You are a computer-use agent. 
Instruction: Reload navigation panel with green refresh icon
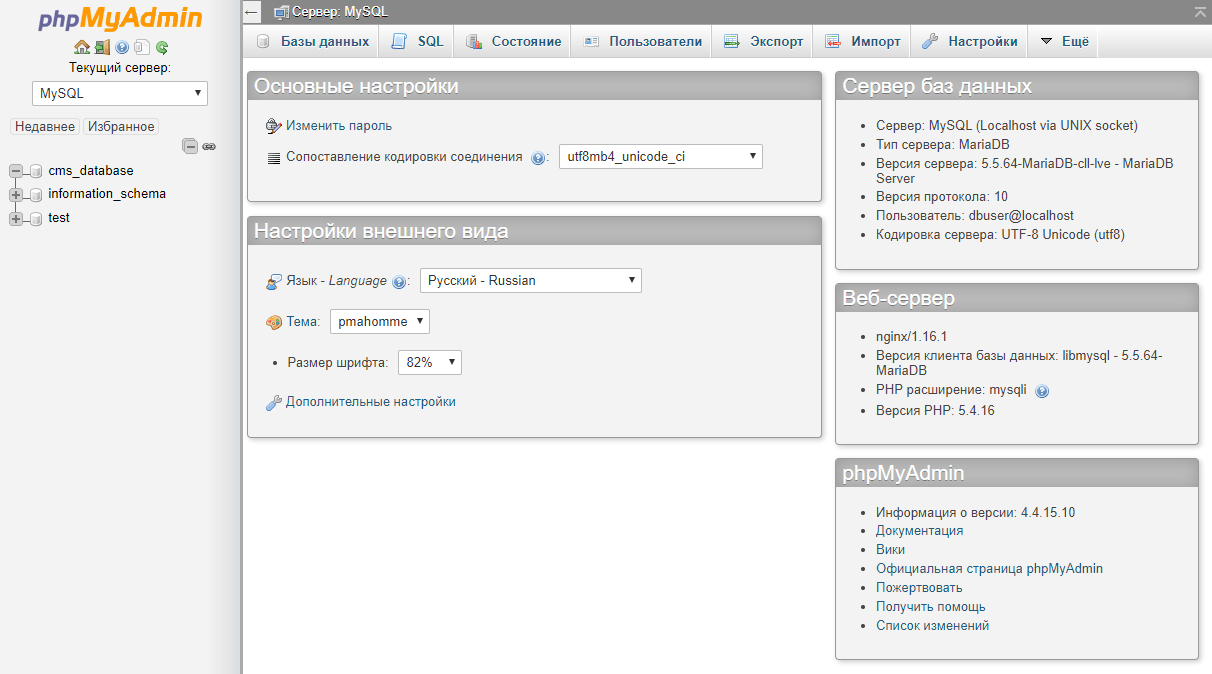coord(162,47)
